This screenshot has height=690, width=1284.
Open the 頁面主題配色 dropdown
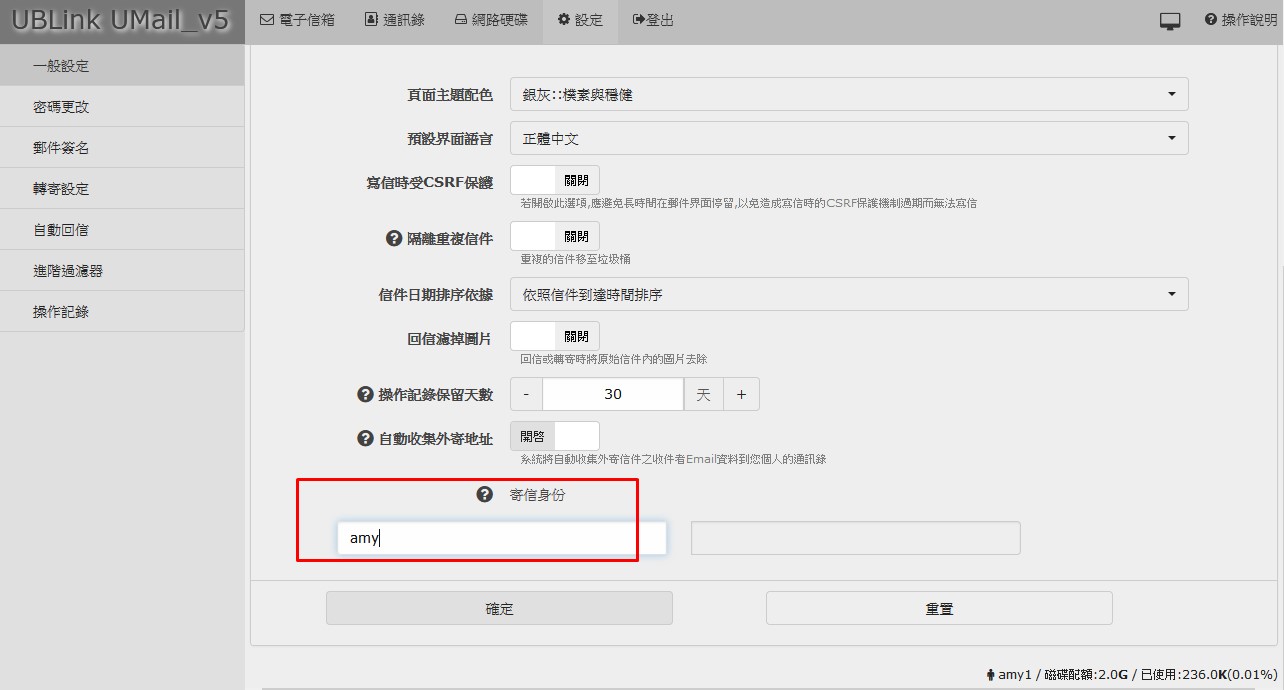(848, 94)
